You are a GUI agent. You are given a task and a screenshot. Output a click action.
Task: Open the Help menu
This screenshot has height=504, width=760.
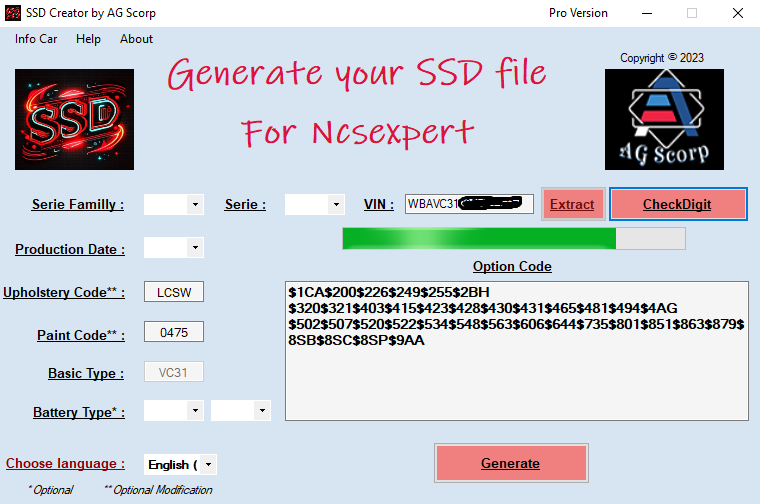pos(88,39)
